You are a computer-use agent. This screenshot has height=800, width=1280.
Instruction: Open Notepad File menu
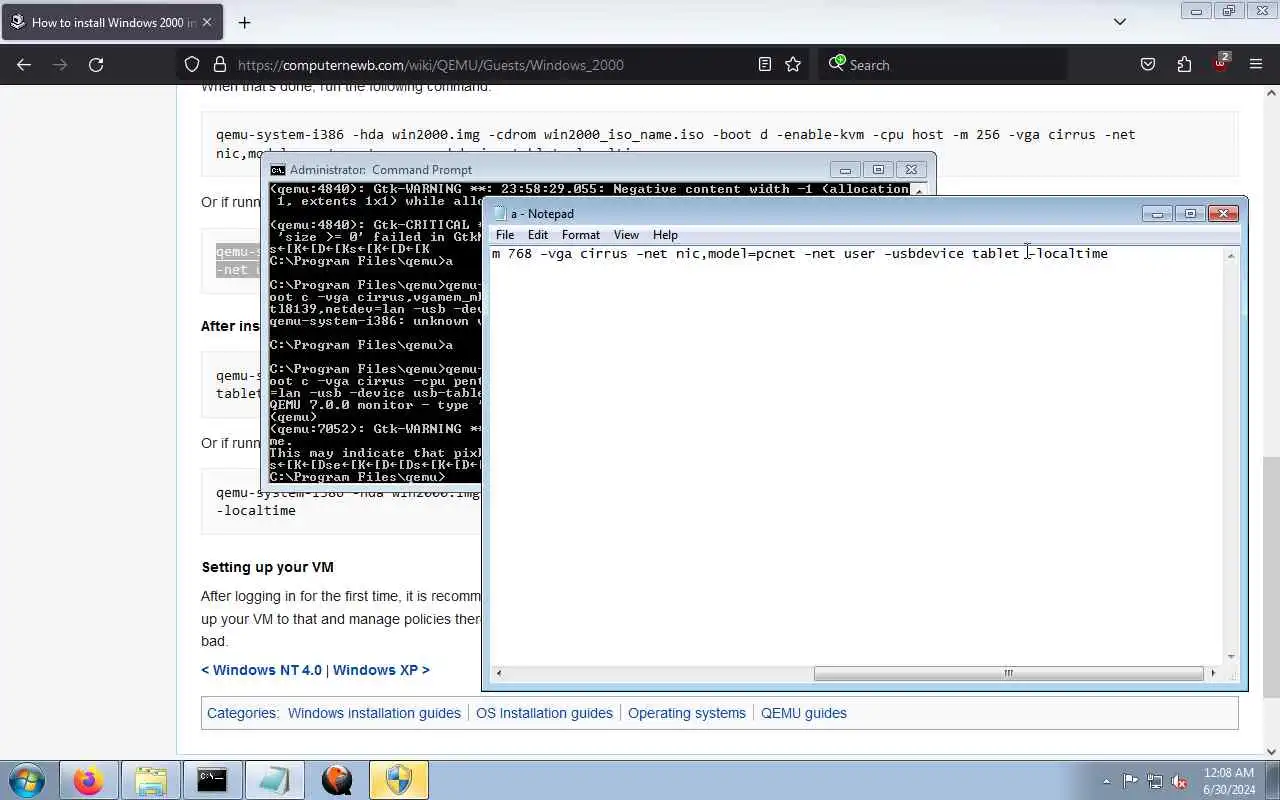[505, 235]
